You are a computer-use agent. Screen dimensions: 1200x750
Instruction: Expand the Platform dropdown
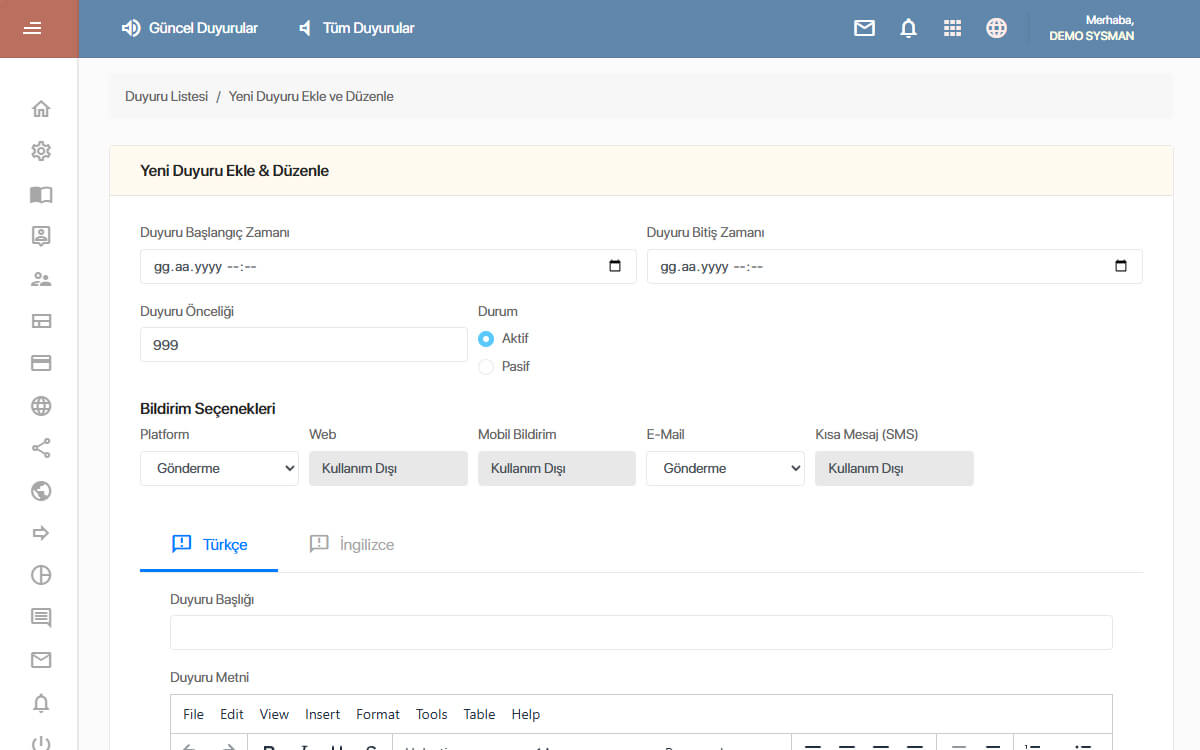coord(219,468)
